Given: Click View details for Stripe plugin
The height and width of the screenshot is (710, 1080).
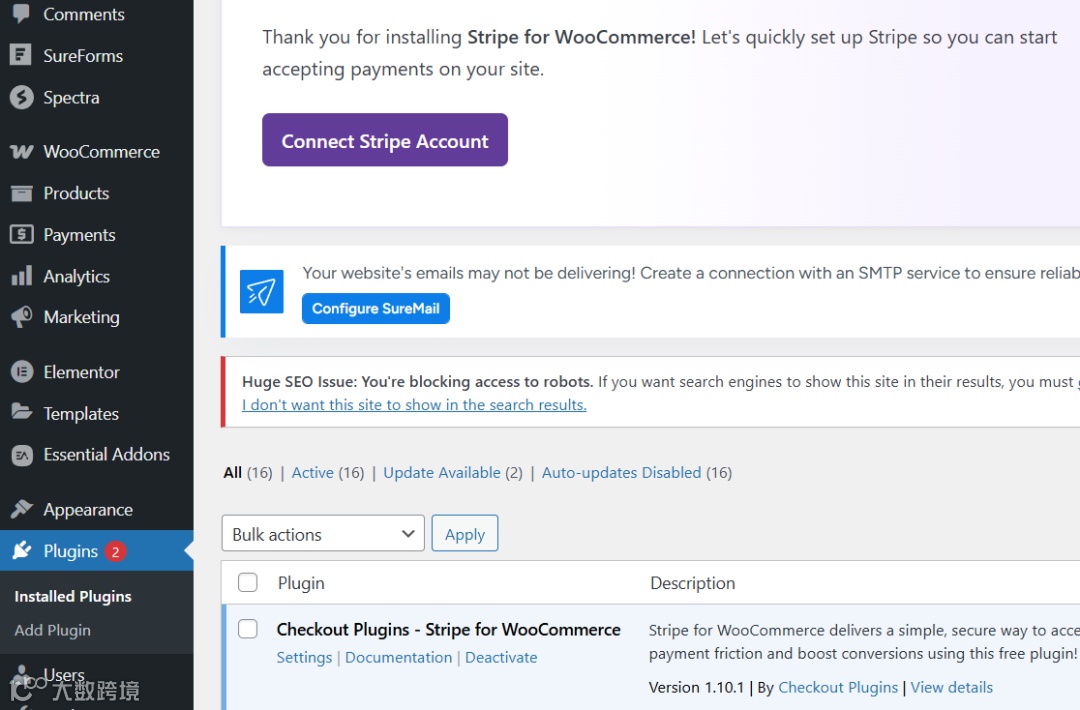Looking at the screenshot, I should [x=951, y=687].
